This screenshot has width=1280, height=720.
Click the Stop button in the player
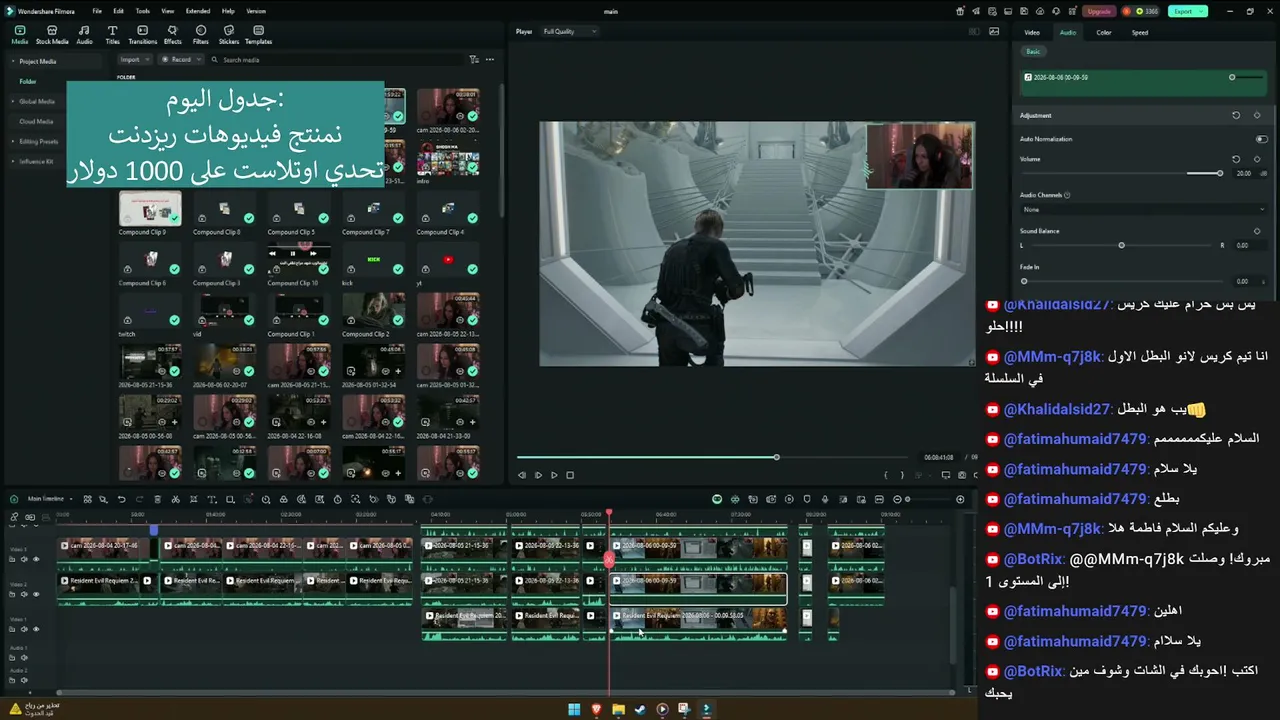[x=570, y=475]
